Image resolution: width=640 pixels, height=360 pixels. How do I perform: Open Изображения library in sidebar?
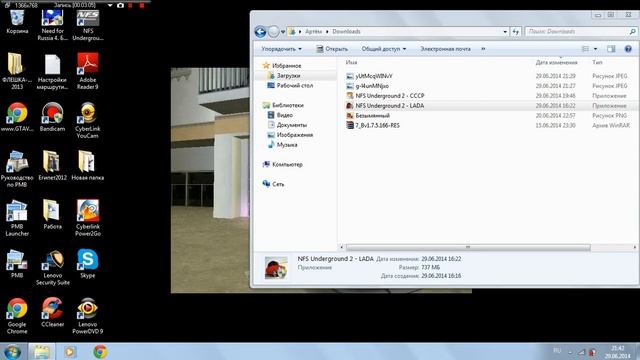coord(290,135)
